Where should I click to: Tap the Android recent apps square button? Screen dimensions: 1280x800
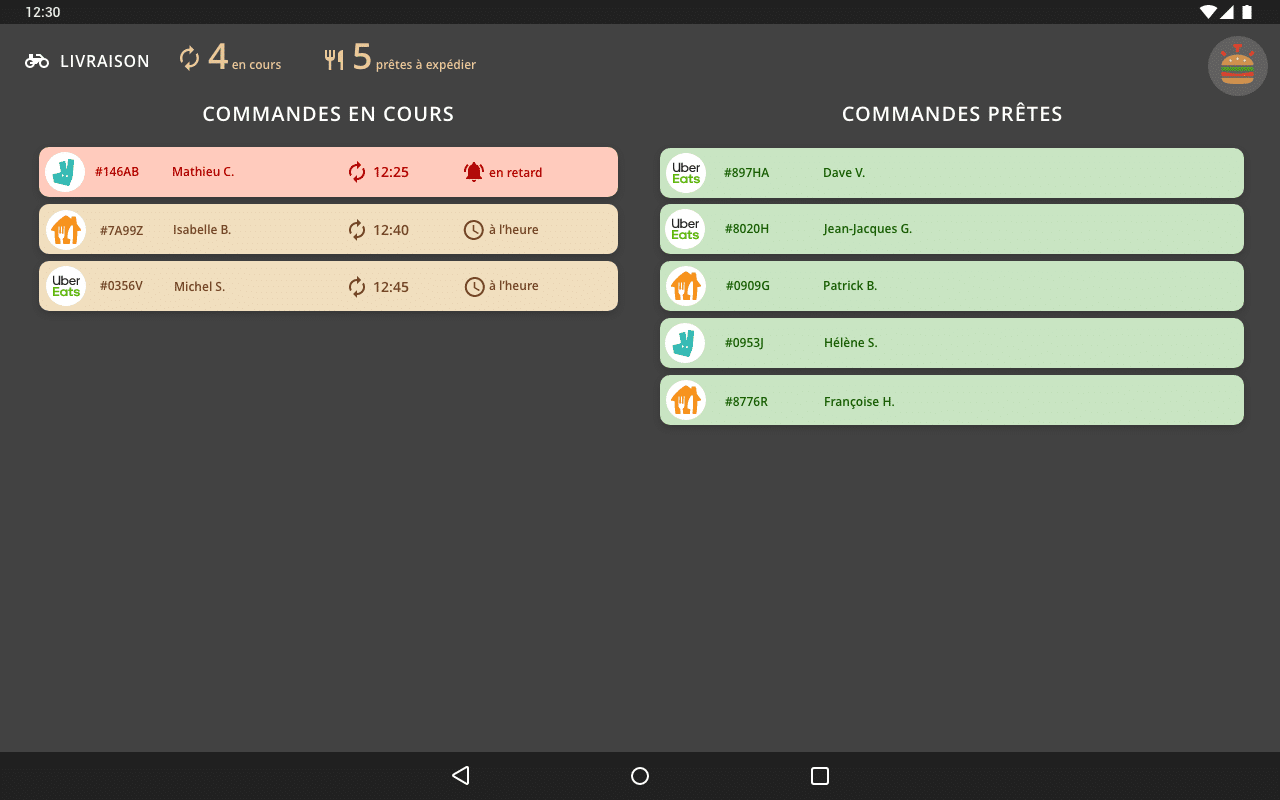tap(820, 776)
